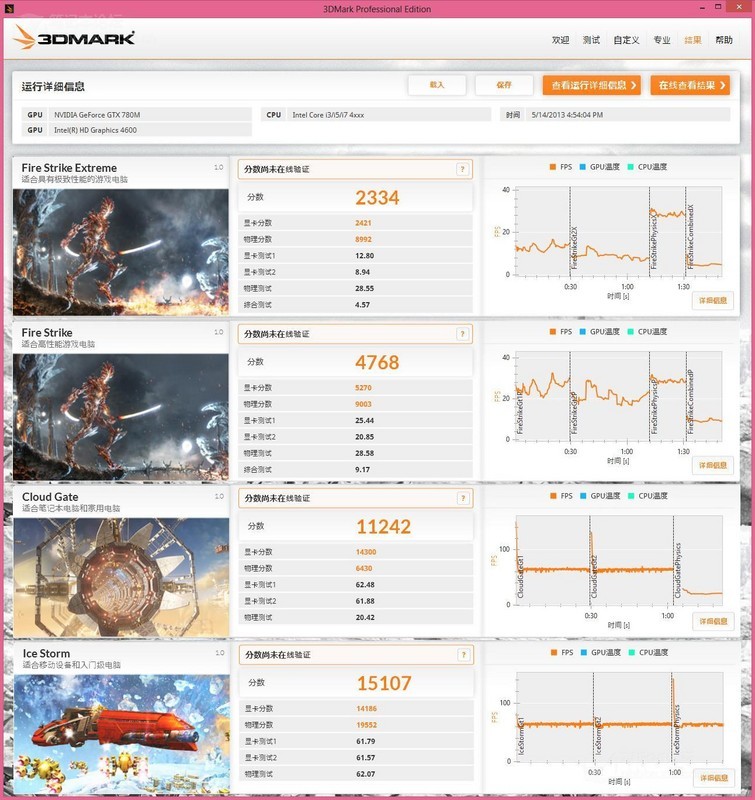Image resolution: width=755 pixels, height=800 pixels.
Task: Toggle CPU温度 legend in Cloud Gate chart
Action: click(x=648, y=496)
